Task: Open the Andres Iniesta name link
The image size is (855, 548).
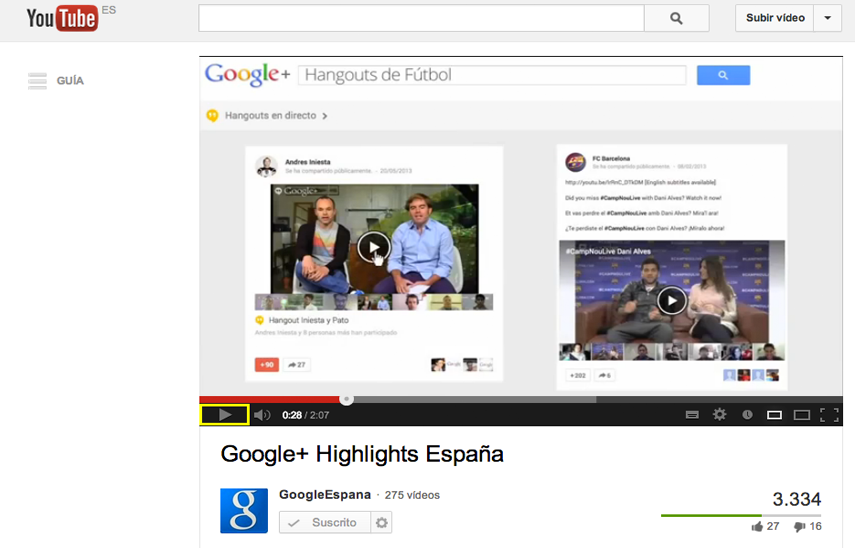Action: tap(308, 162)
